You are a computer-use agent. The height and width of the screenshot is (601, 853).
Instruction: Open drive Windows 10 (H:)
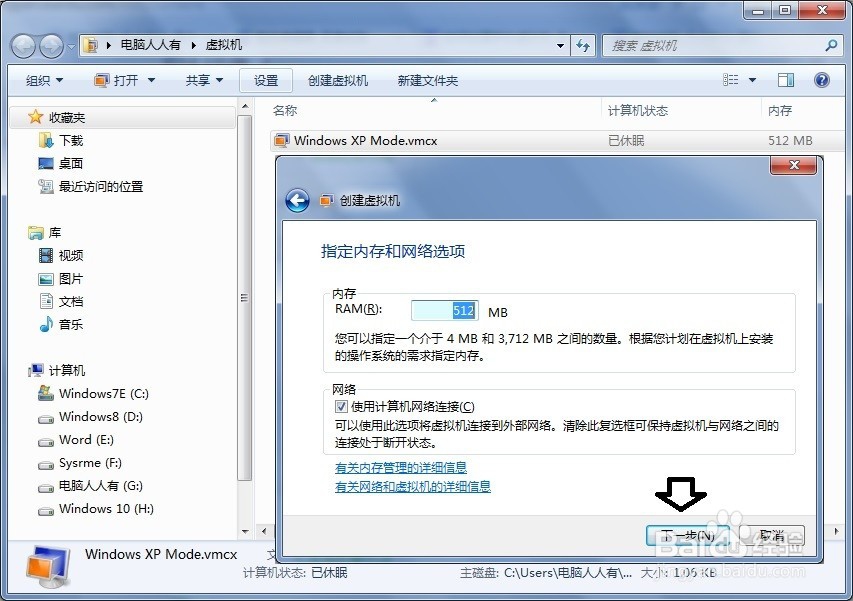coord(96,509)
